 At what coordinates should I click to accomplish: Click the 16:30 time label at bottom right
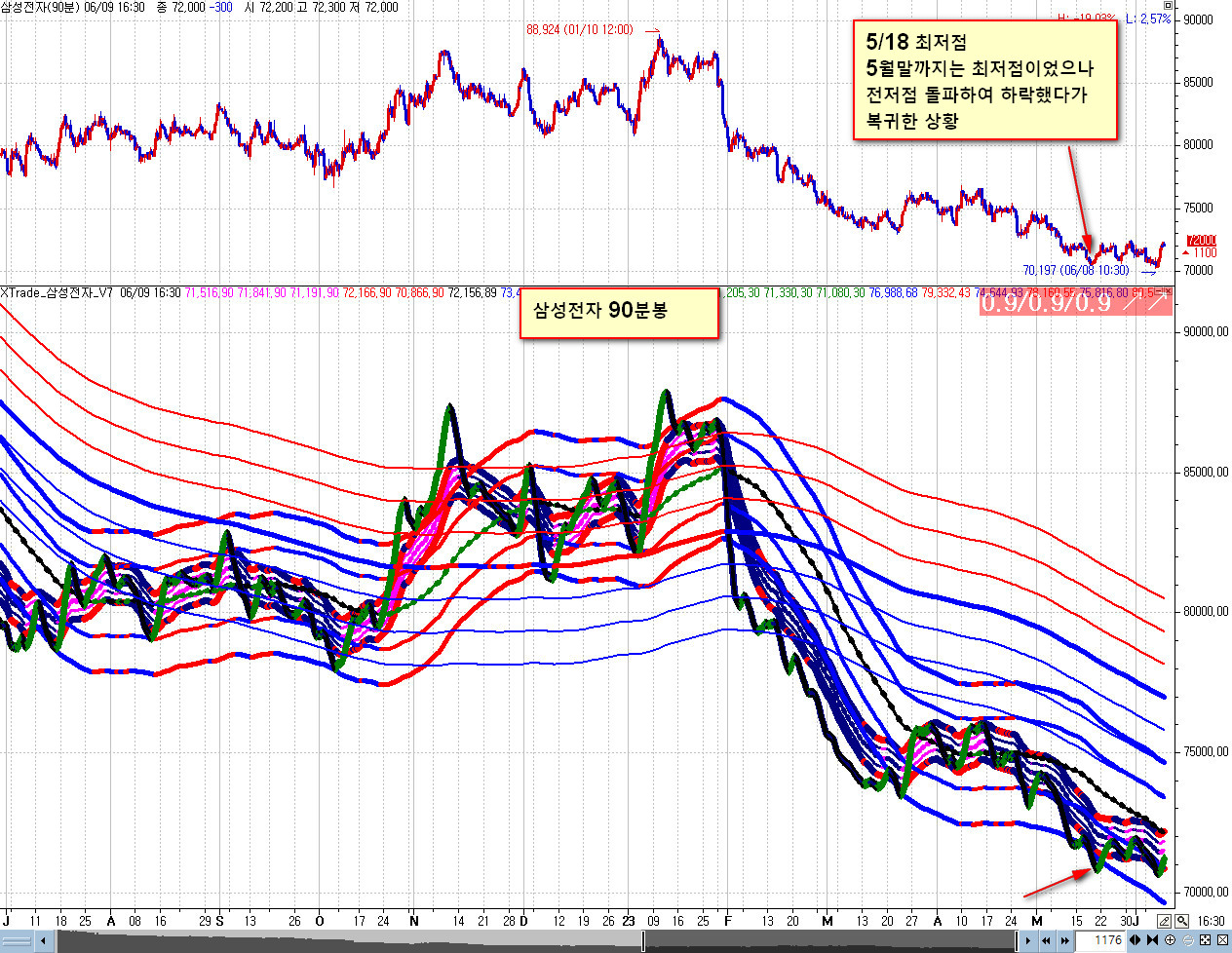tap(1212, 921)
